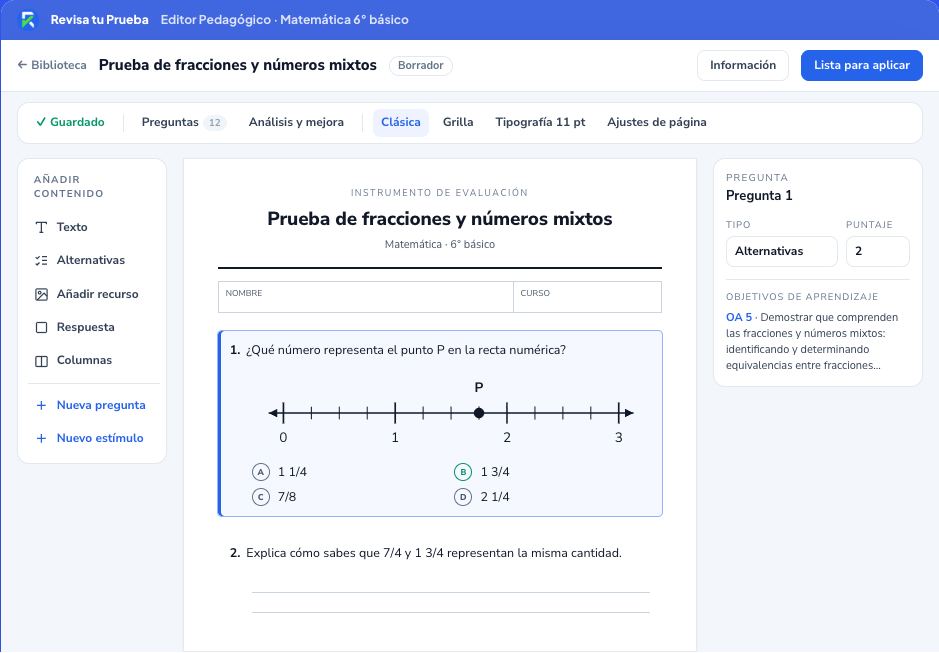Open Ajustes de página
Screen dimensions: 939x653
[656, 122]
